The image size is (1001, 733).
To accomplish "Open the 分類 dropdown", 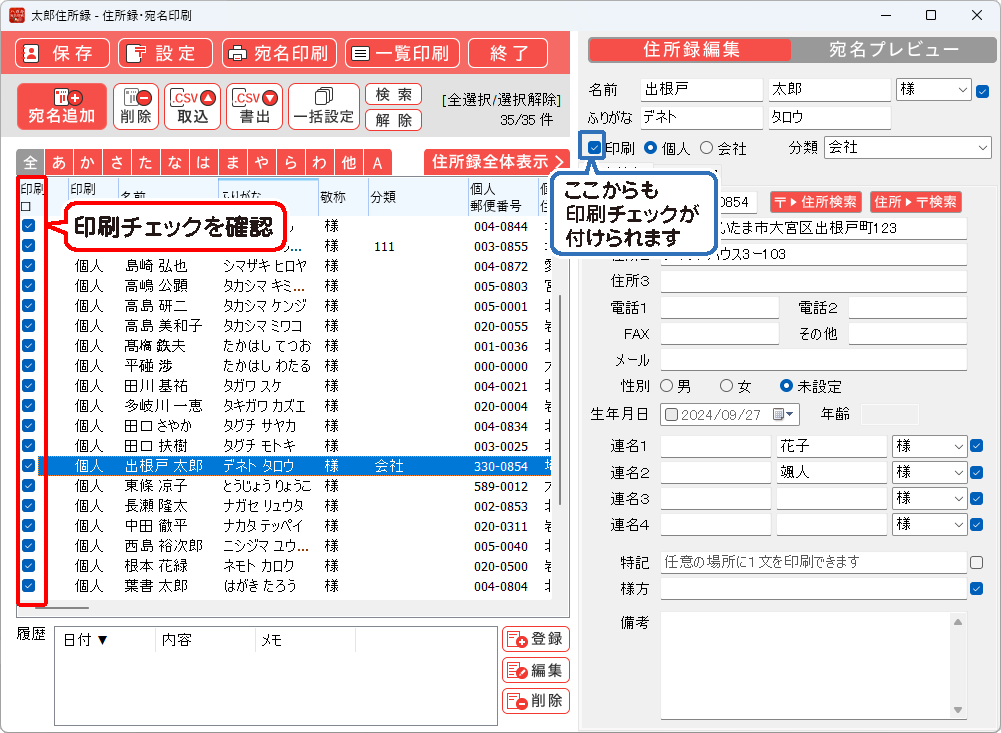I will click(982, 148).
